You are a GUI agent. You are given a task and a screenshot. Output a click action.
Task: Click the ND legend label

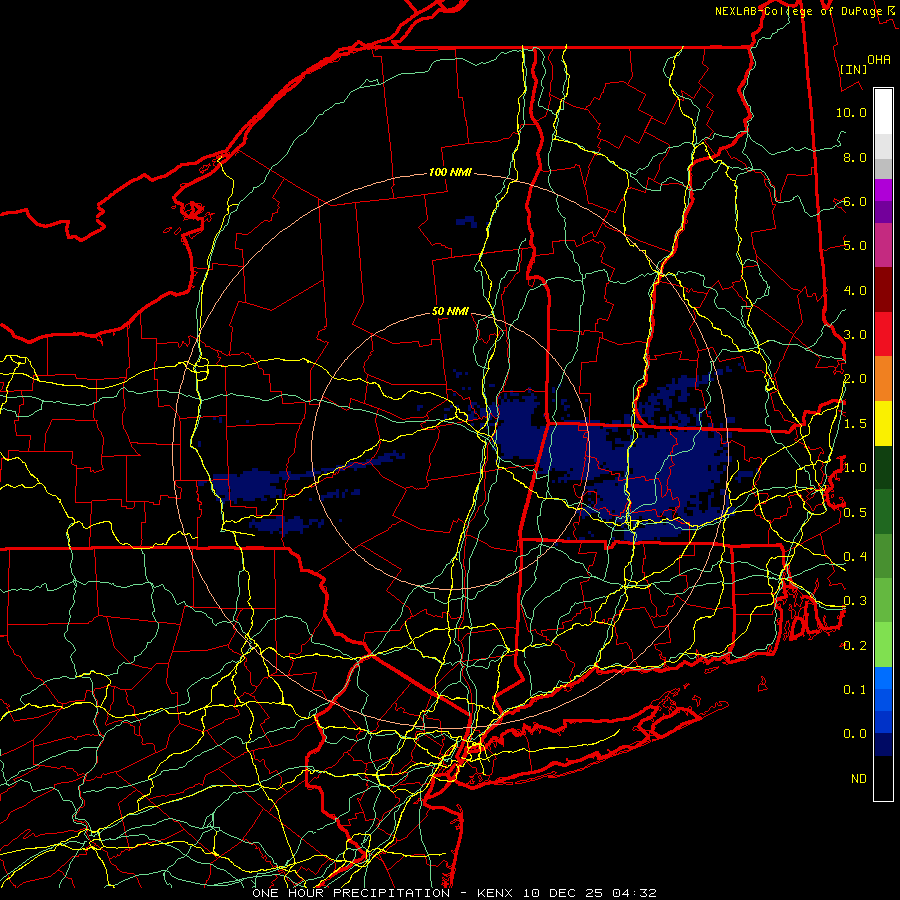pos(859,779)
